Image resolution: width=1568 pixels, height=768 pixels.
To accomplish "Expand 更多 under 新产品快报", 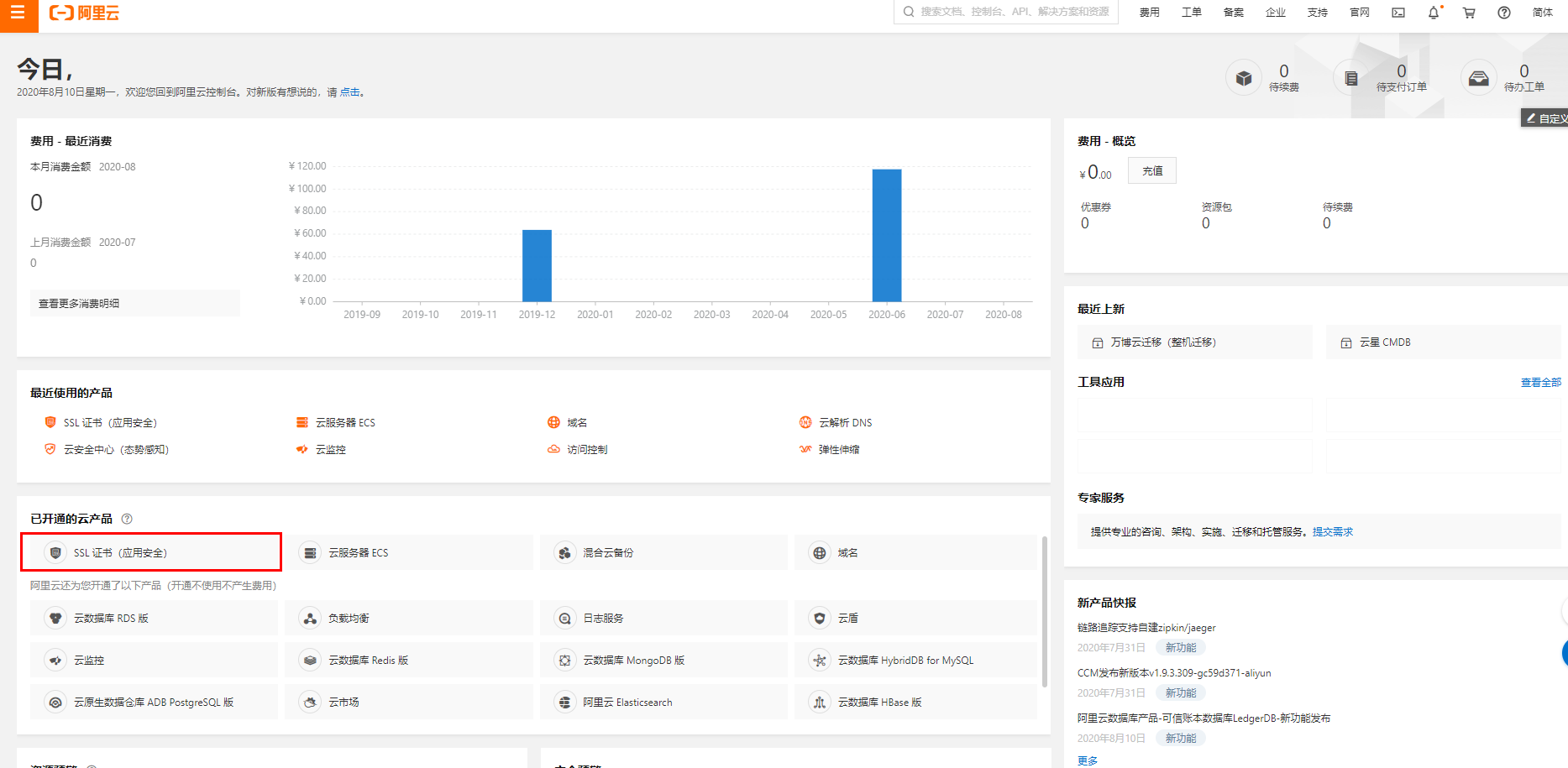I will tap(1088, 760).
